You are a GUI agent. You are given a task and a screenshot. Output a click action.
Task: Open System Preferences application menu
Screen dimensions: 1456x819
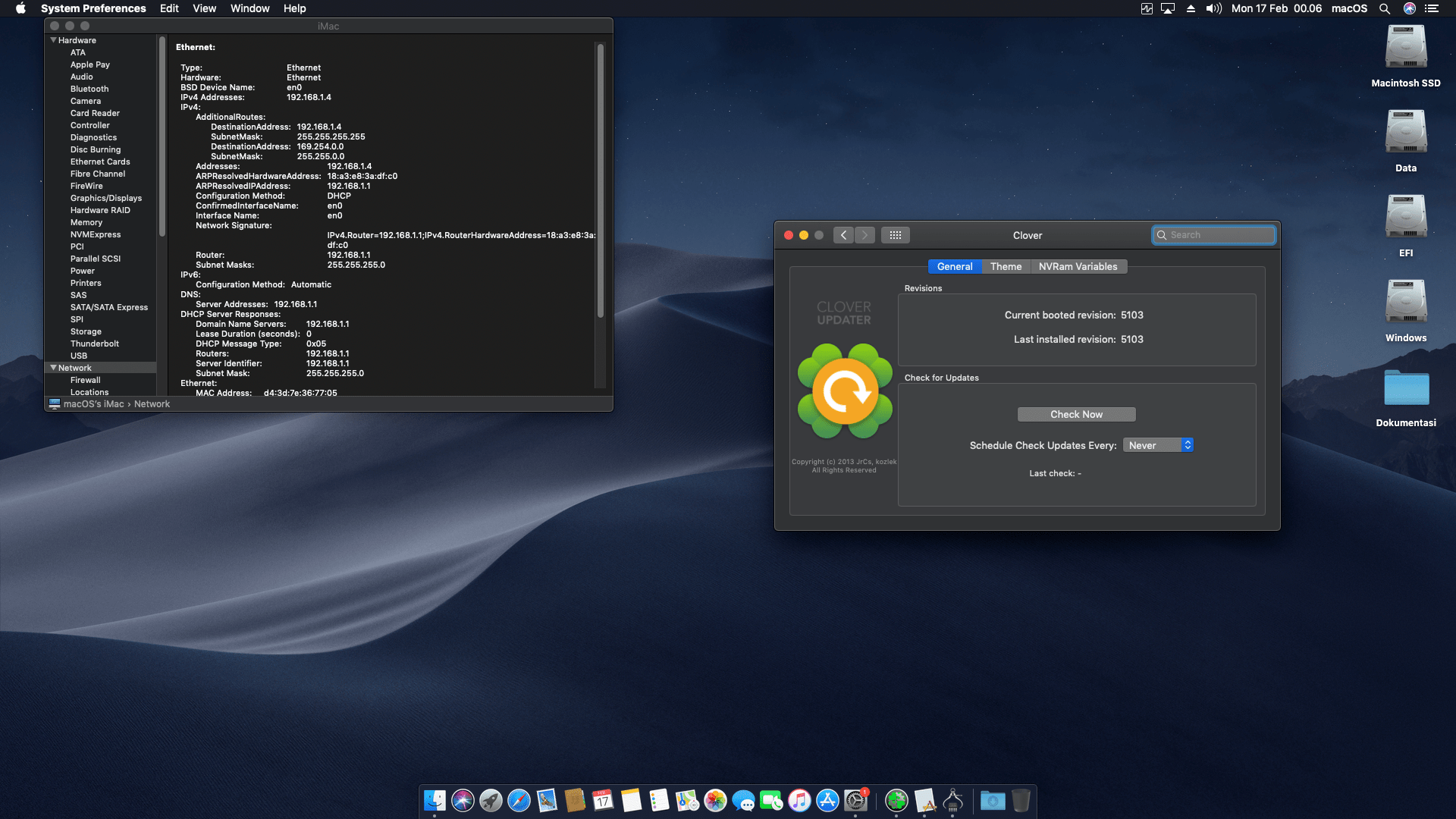(x=93, y=8)
